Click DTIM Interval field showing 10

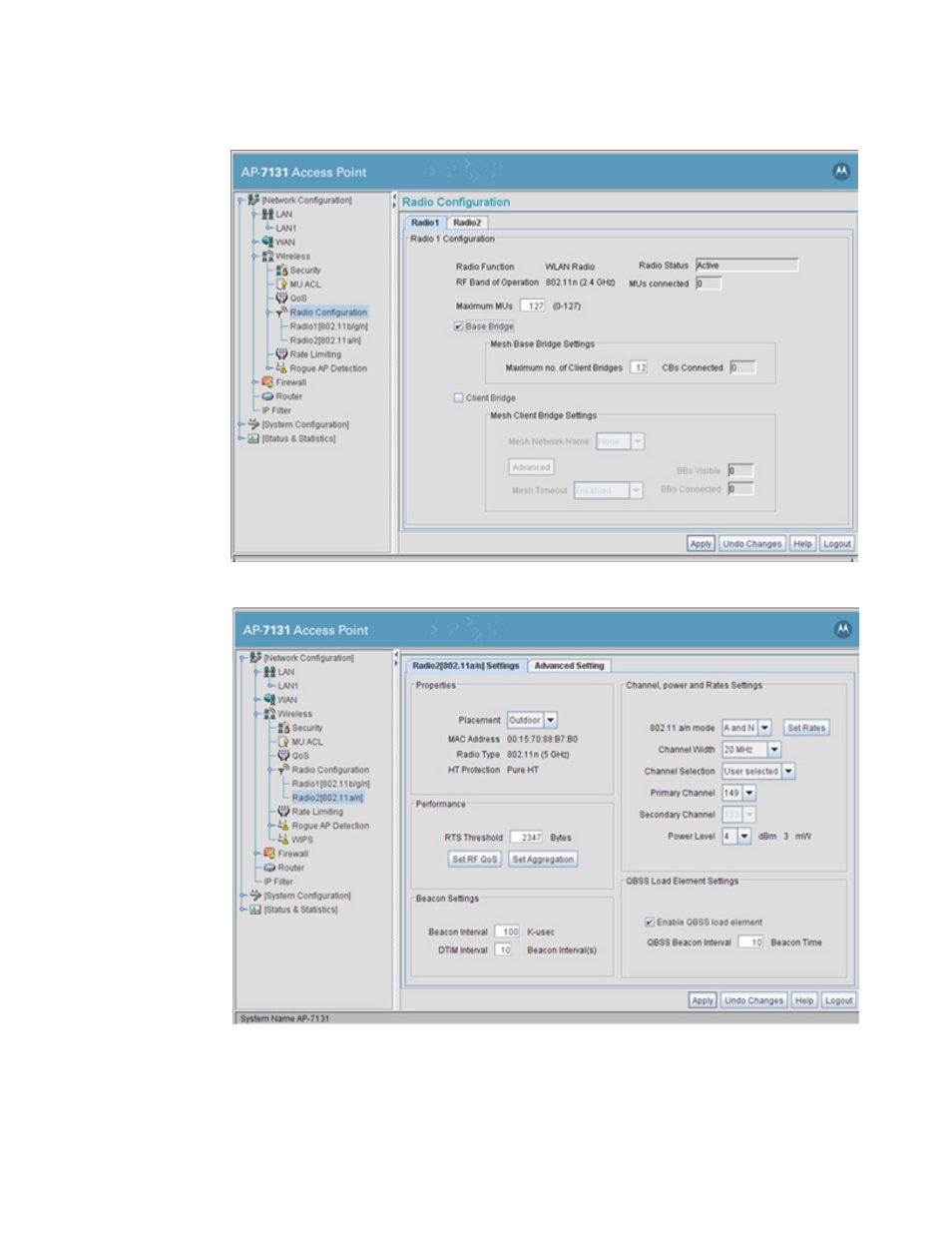pyautogui.click(x=504, y=949)
